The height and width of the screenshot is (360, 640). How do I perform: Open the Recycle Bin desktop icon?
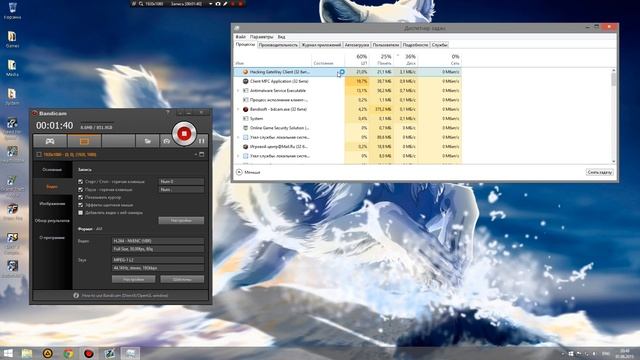coord(12,11)
